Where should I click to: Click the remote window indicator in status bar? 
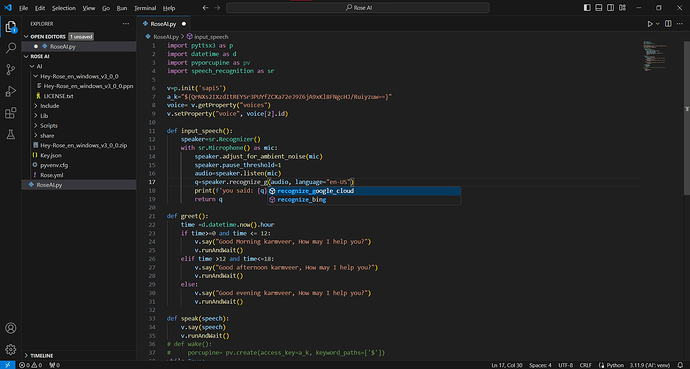[x=7, y=365]
